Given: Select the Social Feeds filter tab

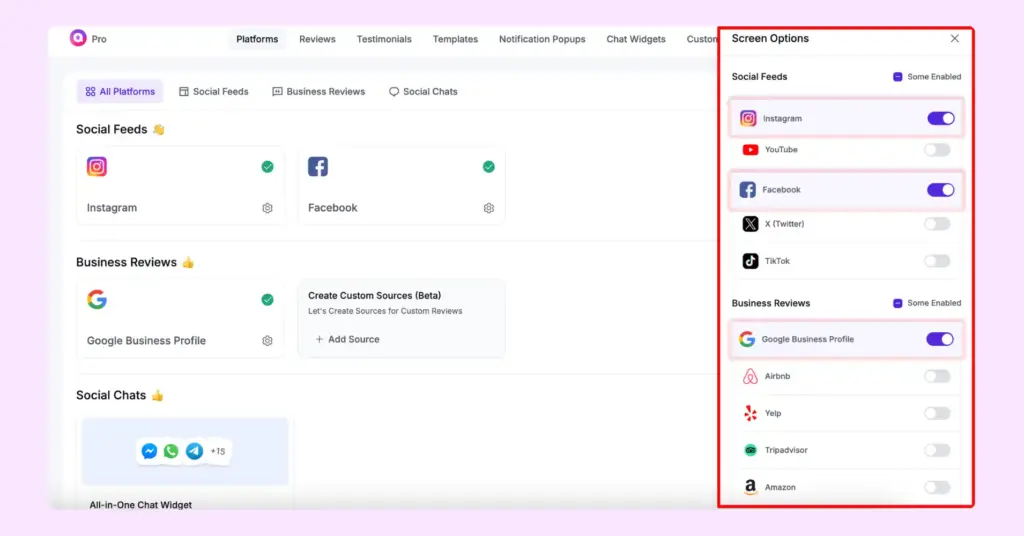Looking at the screenshot, I should pyautogui.click(x=214, y=91).
